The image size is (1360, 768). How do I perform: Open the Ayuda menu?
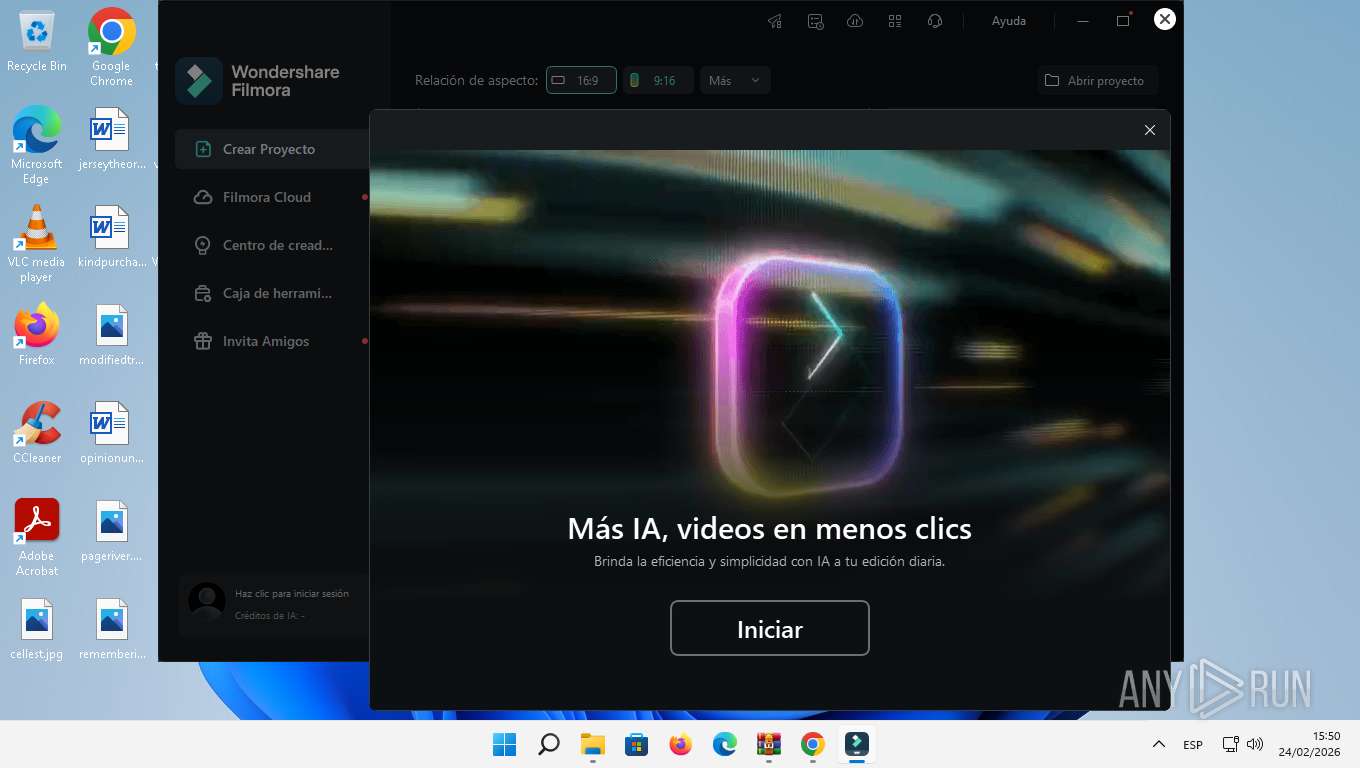(1008, 21)
